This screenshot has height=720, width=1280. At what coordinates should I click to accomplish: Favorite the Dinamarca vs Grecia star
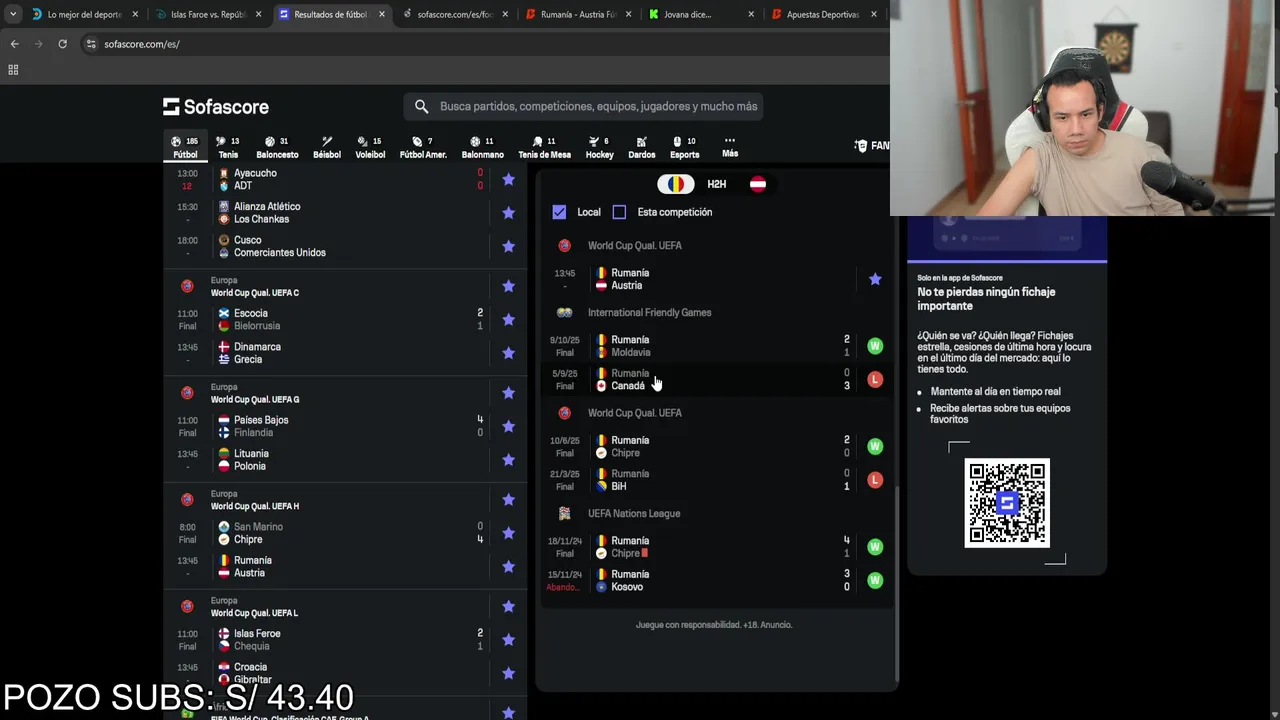[508, 353]
